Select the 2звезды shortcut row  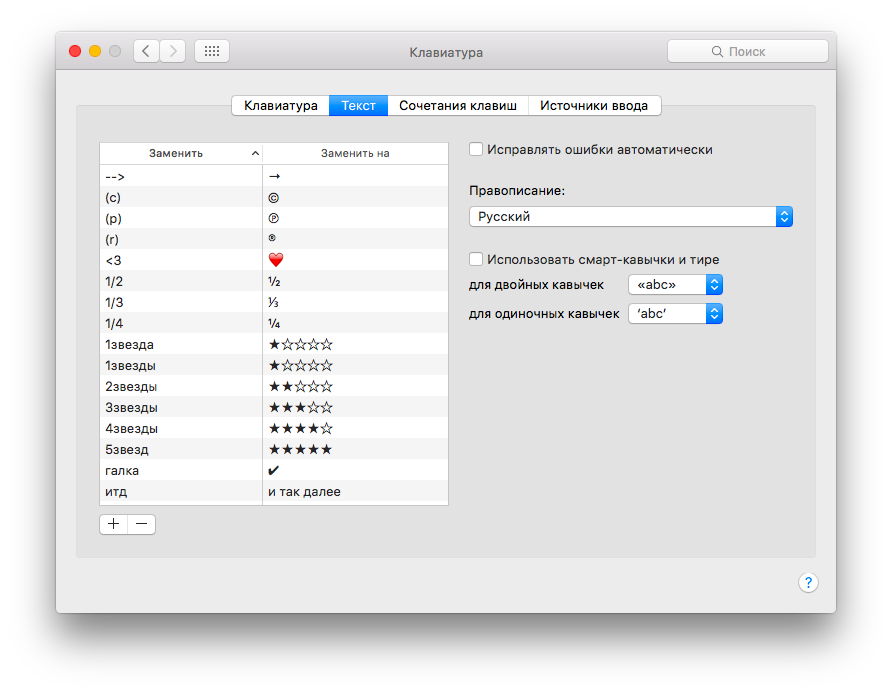click(x=274, y=387)
